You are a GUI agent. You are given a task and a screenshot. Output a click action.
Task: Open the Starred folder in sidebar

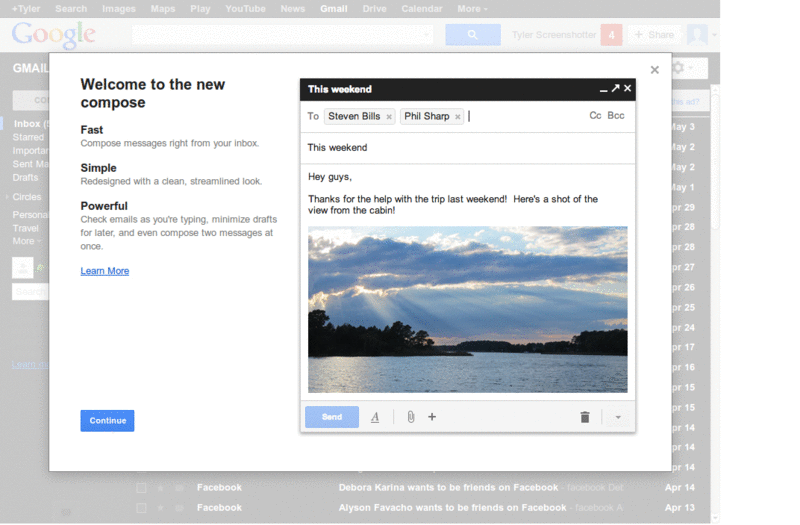click(x=28, y=137)
